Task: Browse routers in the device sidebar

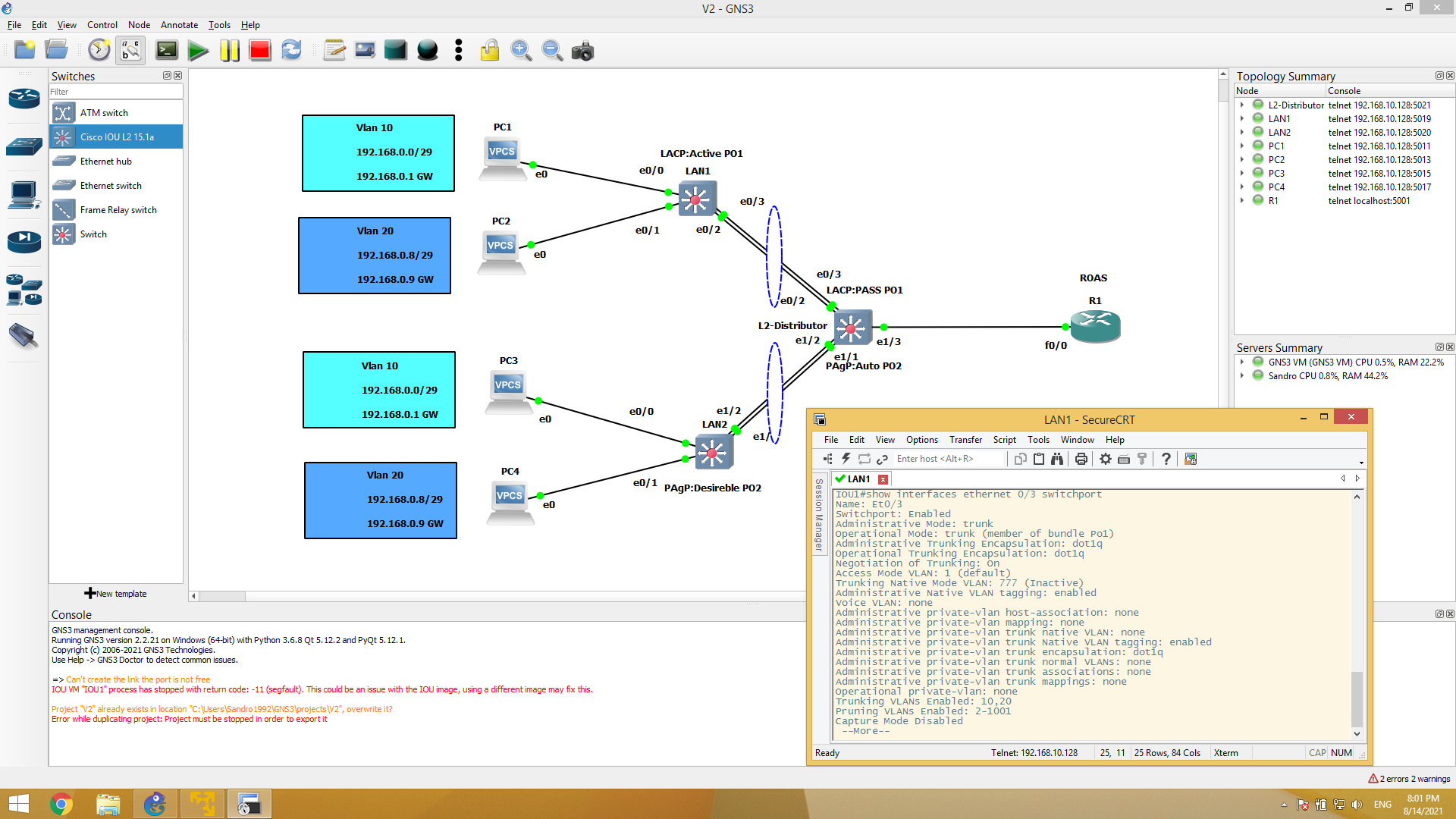Action: [x=24, y=99]
